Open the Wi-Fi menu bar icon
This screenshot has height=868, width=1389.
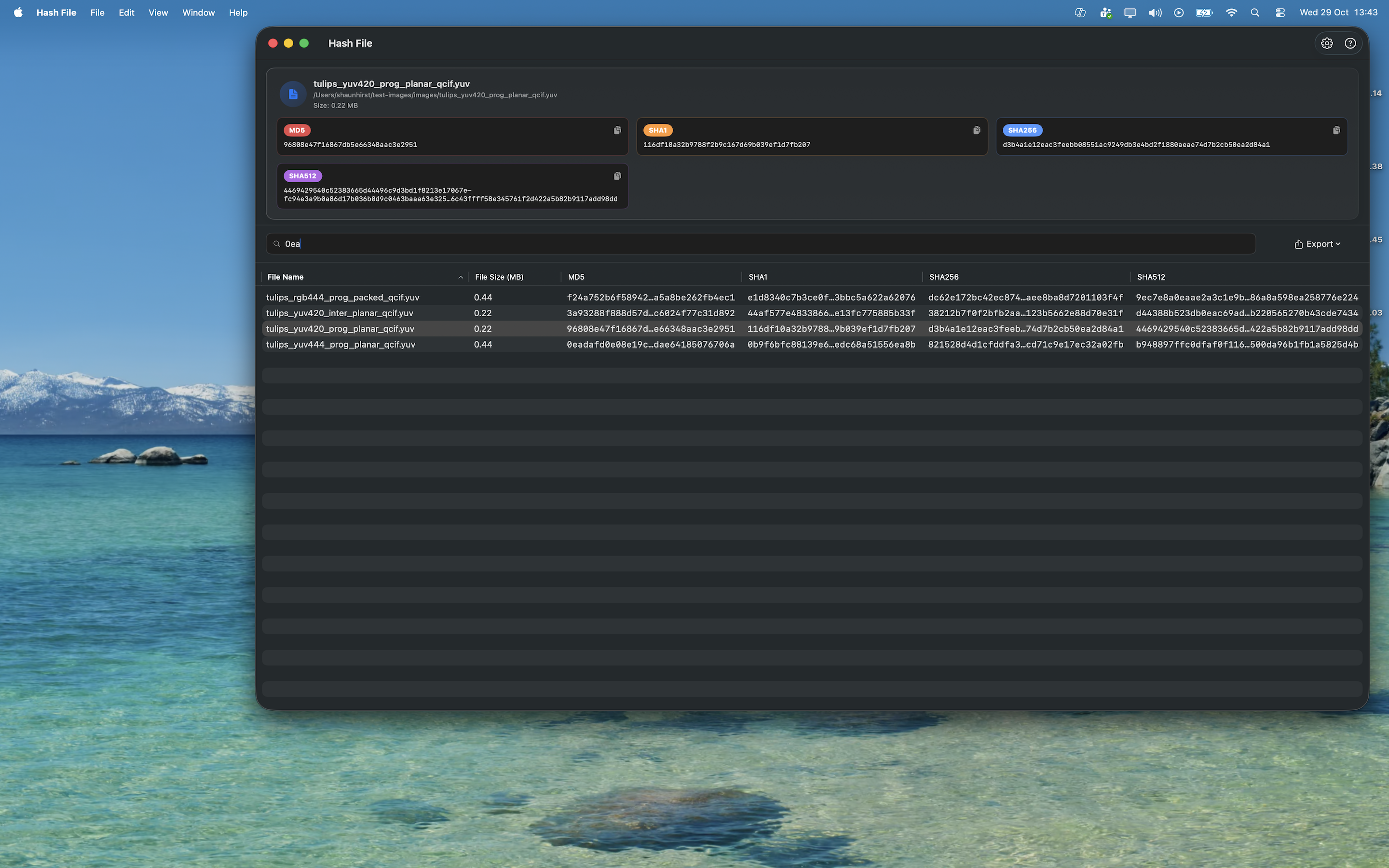coord(1231,13)
